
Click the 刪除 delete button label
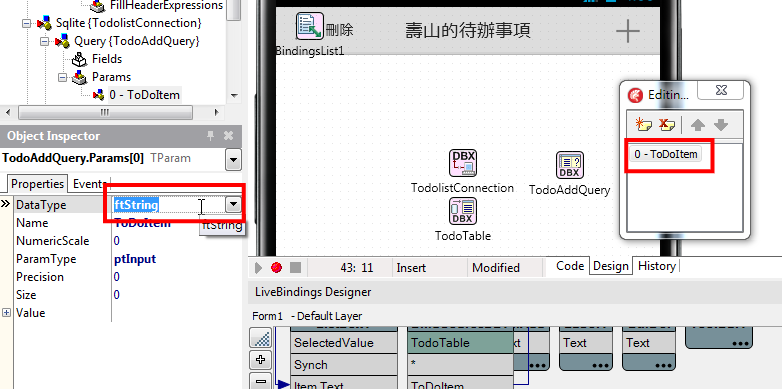click(x=340, y=30)
